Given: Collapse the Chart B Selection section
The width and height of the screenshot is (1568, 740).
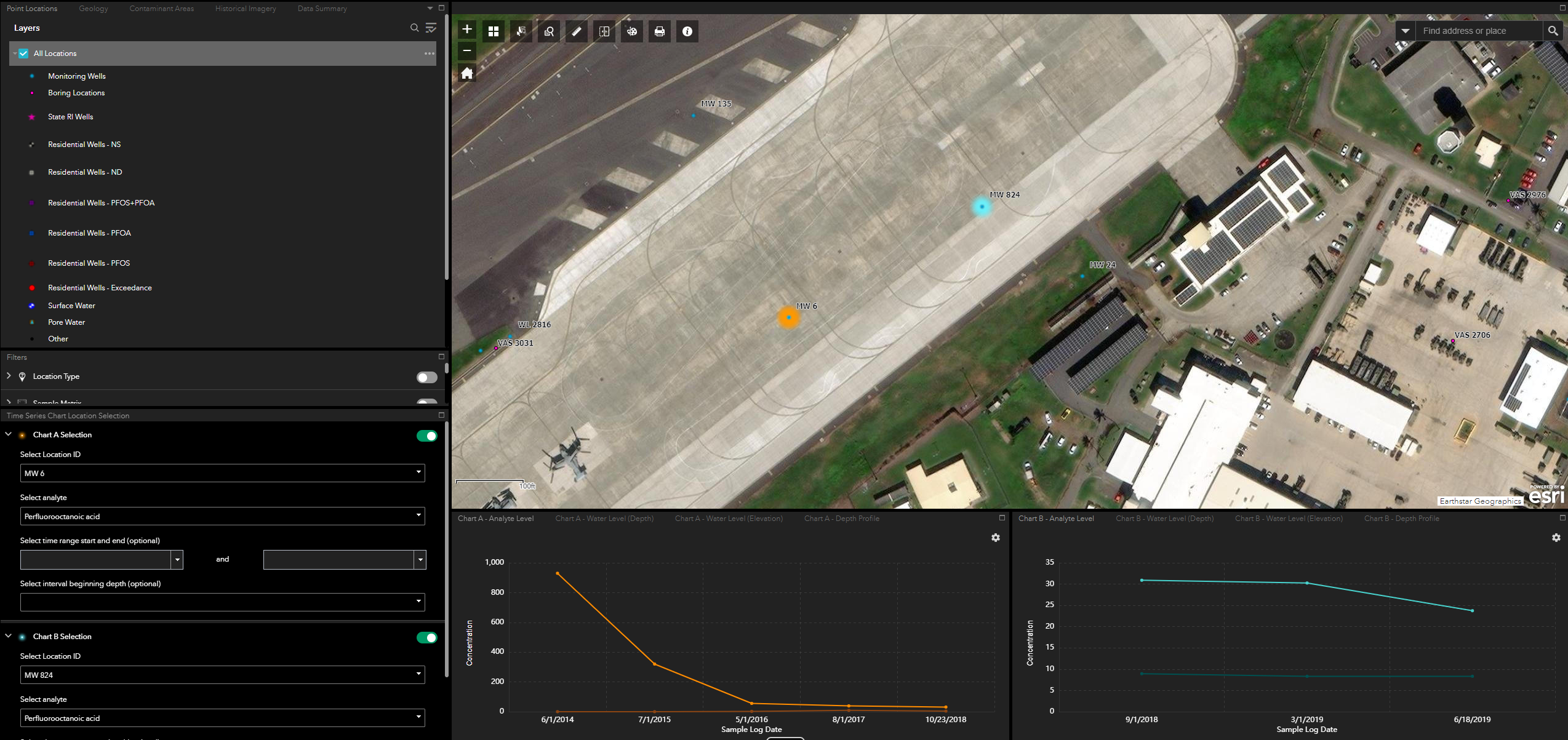Looking at the screenshot, I should (x=9, y=636).
